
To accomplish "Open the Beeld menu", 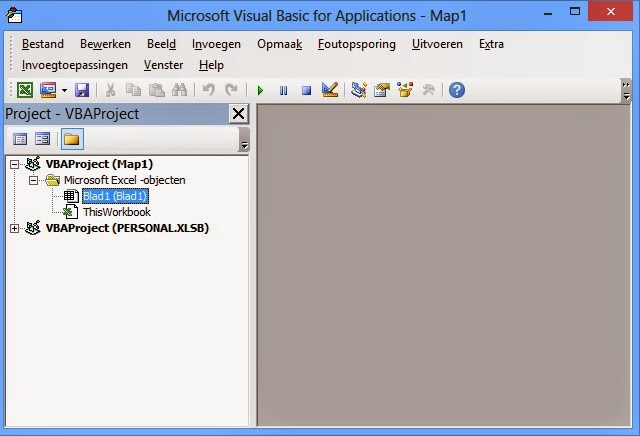I will pyautogui.click(x=161, y=44).
